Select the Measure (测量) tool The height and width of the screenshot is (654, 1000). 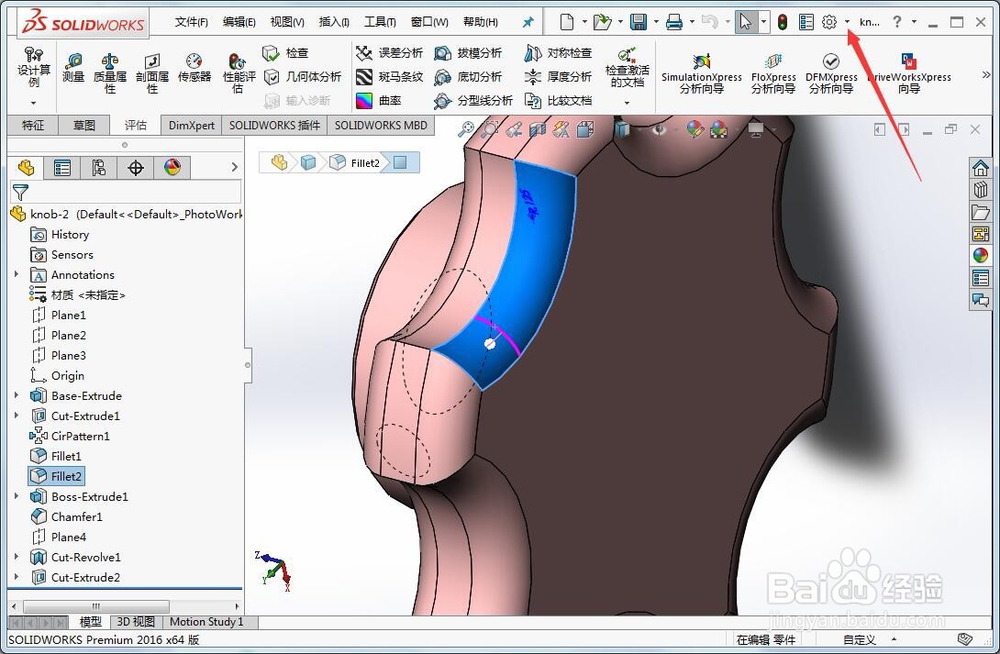point(73,69)
